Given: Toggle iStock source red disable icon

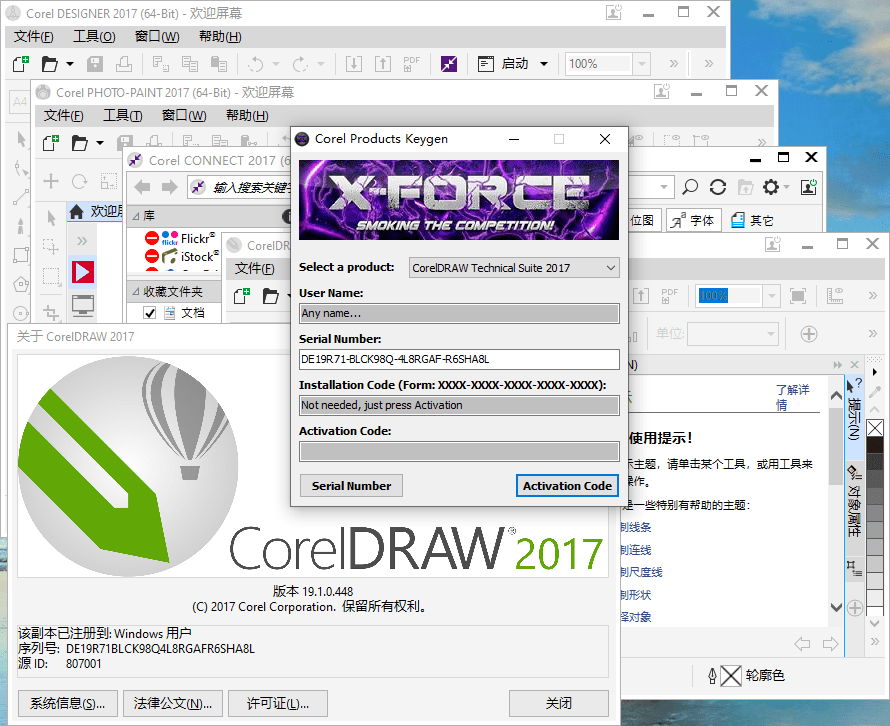Looking at the screenshot, I should 152,256.
